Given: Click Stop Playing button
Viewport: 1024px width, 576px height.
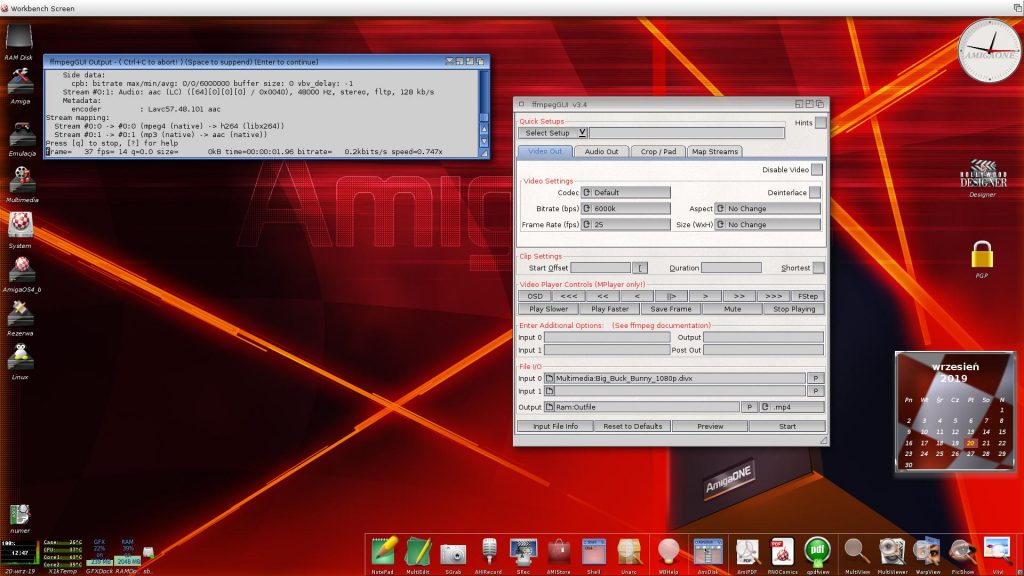Looking at the screenshot, I should 794,310.
